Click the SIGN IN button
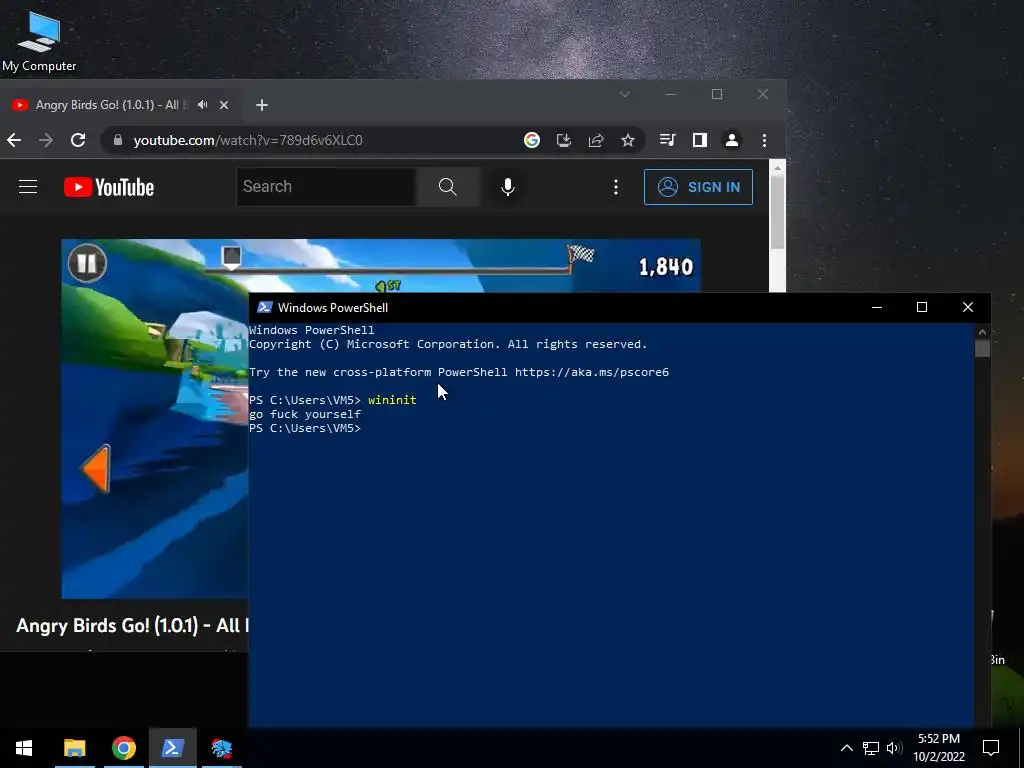 [698, 187]
